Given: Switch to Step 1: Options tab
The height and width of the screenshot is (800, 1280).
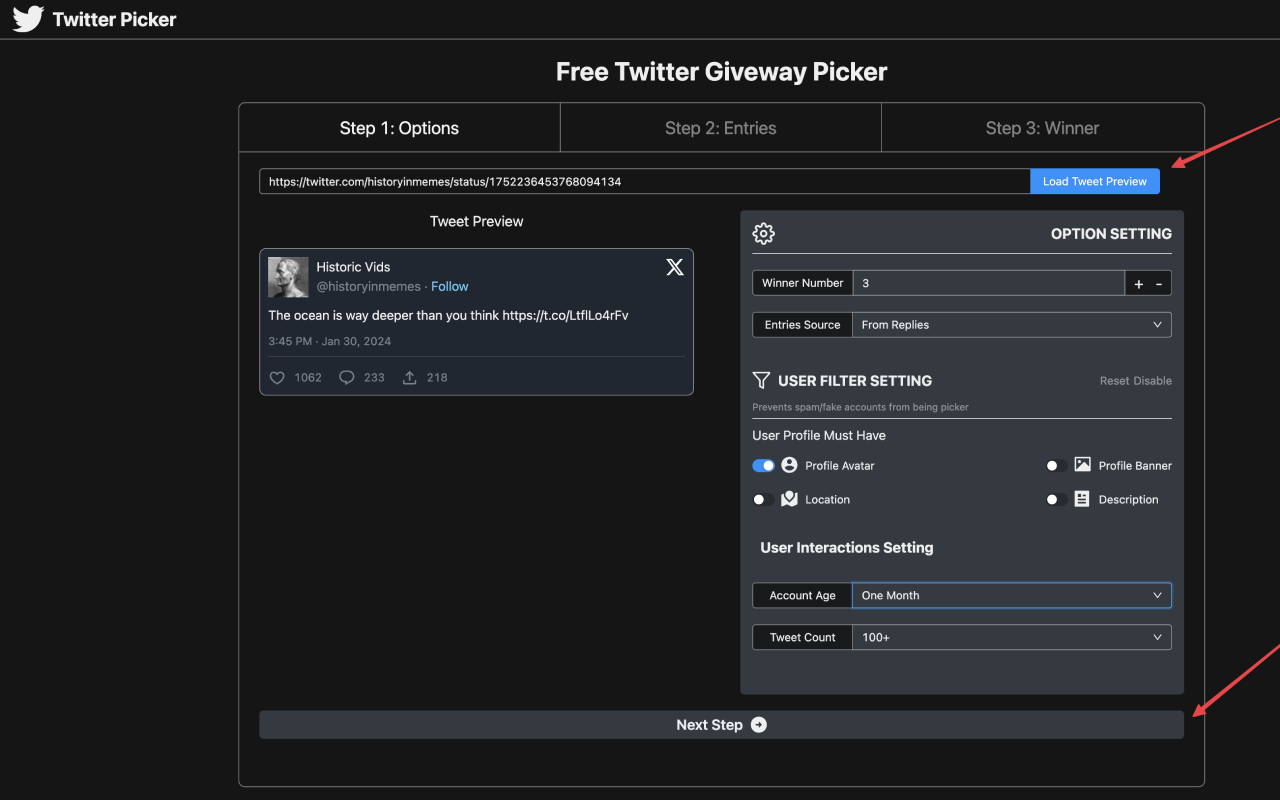Looking at the screenshot, I should pos(399,128).
